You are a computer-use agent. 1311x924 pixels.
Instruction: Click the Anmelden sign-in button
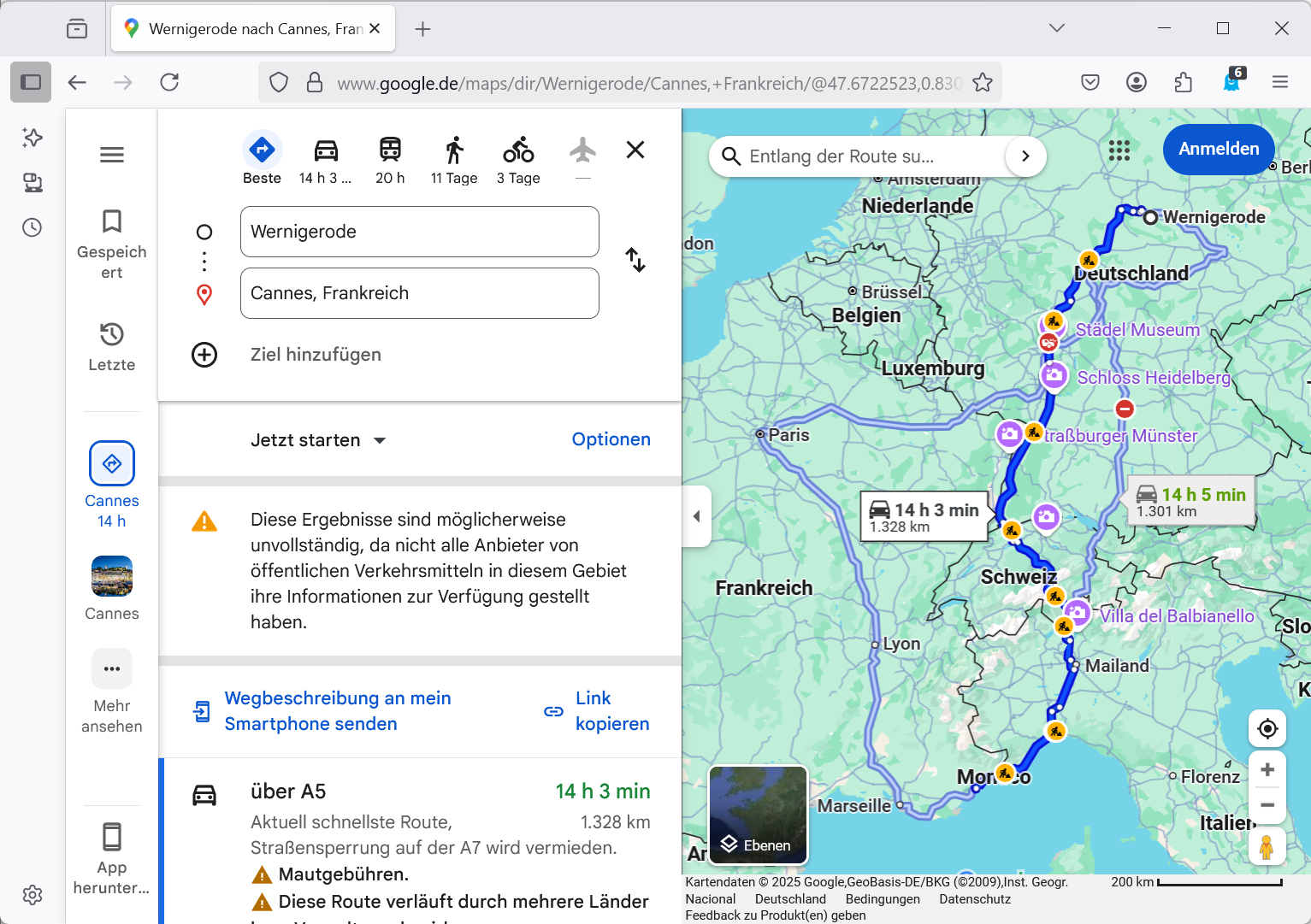pos(1219,149)
